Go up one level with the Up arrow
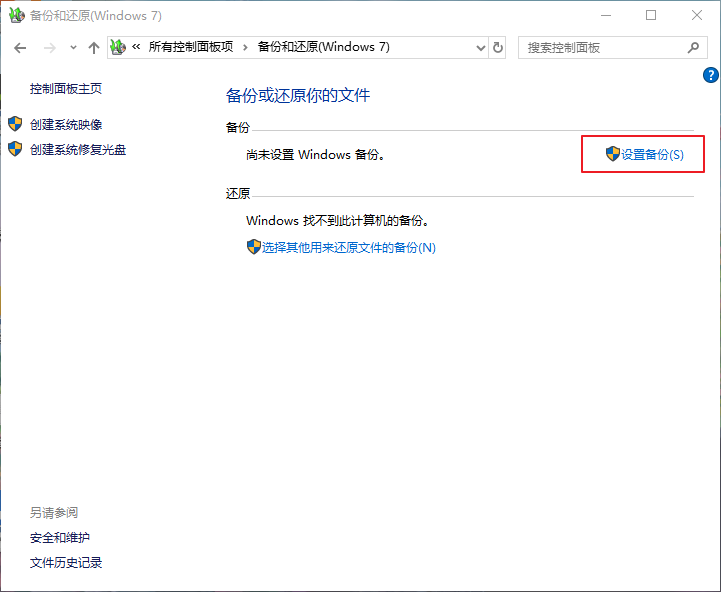This screenshot has height=592, width=721. [x=94, y=48]
